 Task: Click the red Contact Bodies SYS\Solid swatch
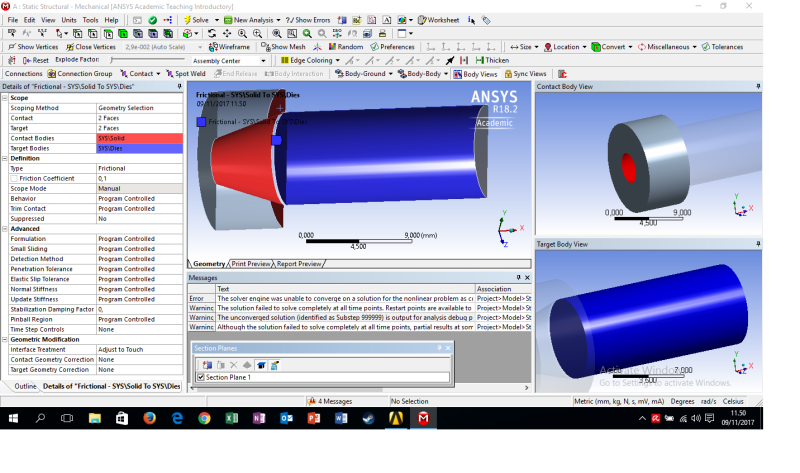click(139, 138)
